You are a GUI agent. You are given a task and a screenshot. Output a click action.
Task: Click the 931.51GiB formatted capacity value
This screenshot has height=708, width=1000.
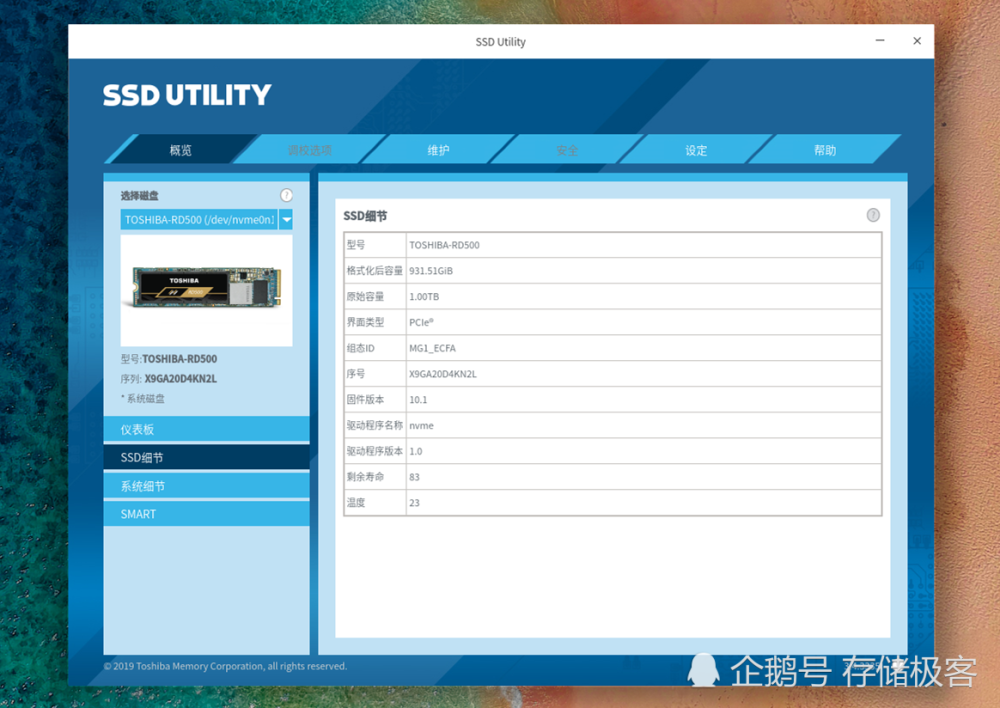[431, 271]
